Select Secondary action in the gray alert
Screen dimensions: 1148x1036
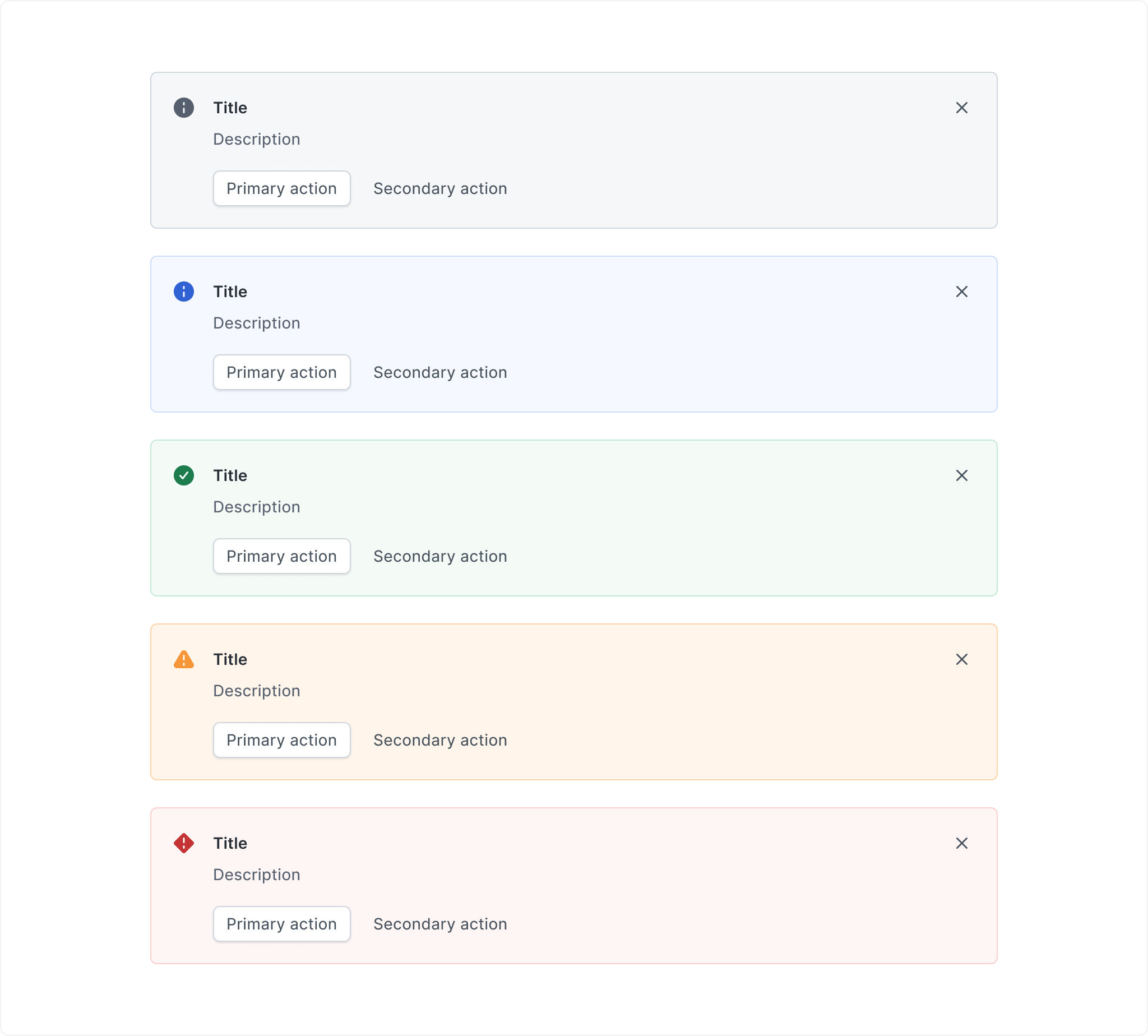coord(440,188)
